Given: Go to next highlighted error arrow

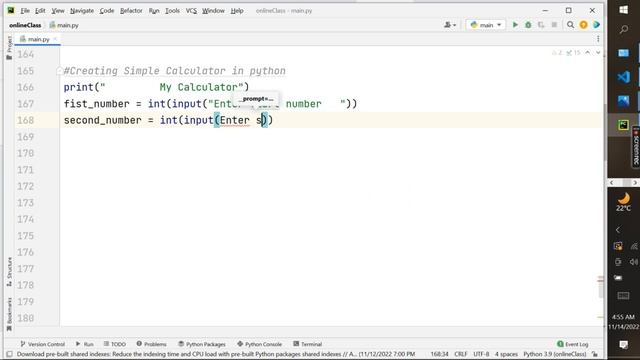Looking at the screenshot, I should pos(598,53).
